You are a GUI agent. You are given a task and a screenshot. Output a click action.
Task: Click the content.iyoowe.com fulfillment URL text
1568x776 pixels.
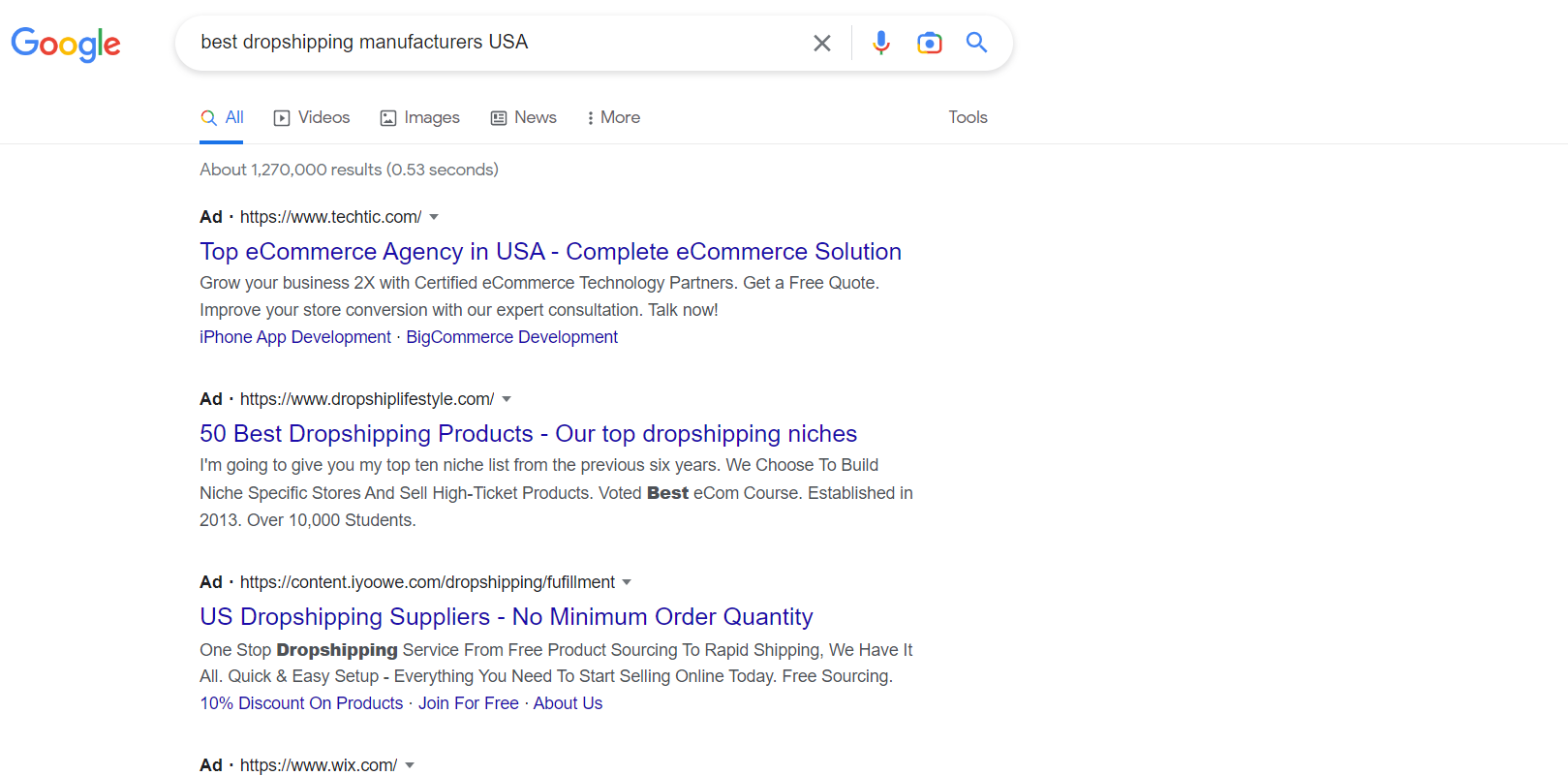pyautogui.click(x=427, y=582)
